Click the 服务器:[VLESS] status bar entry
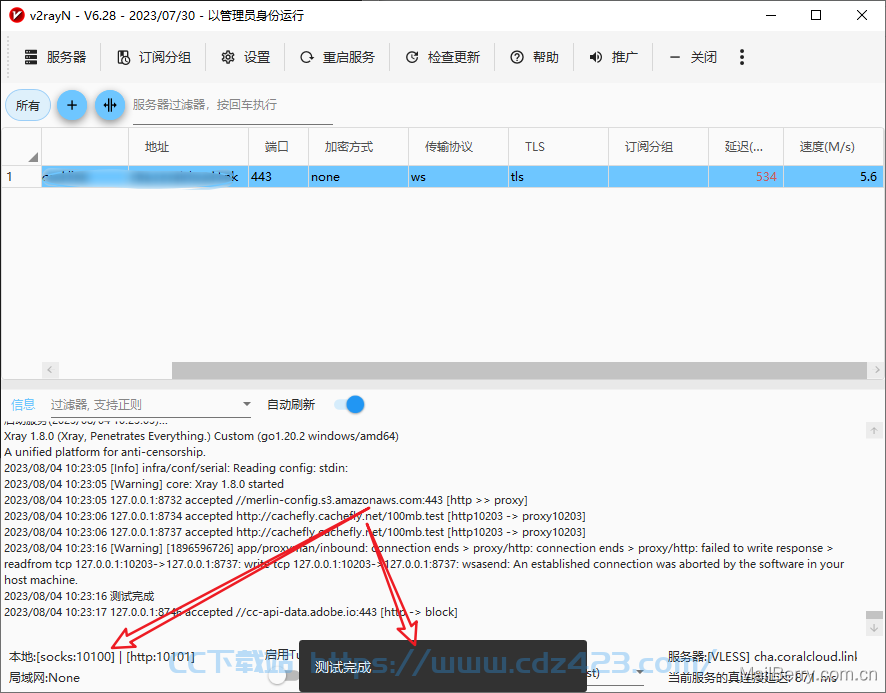This screenshot has width=886, height=693. [762, 657]
